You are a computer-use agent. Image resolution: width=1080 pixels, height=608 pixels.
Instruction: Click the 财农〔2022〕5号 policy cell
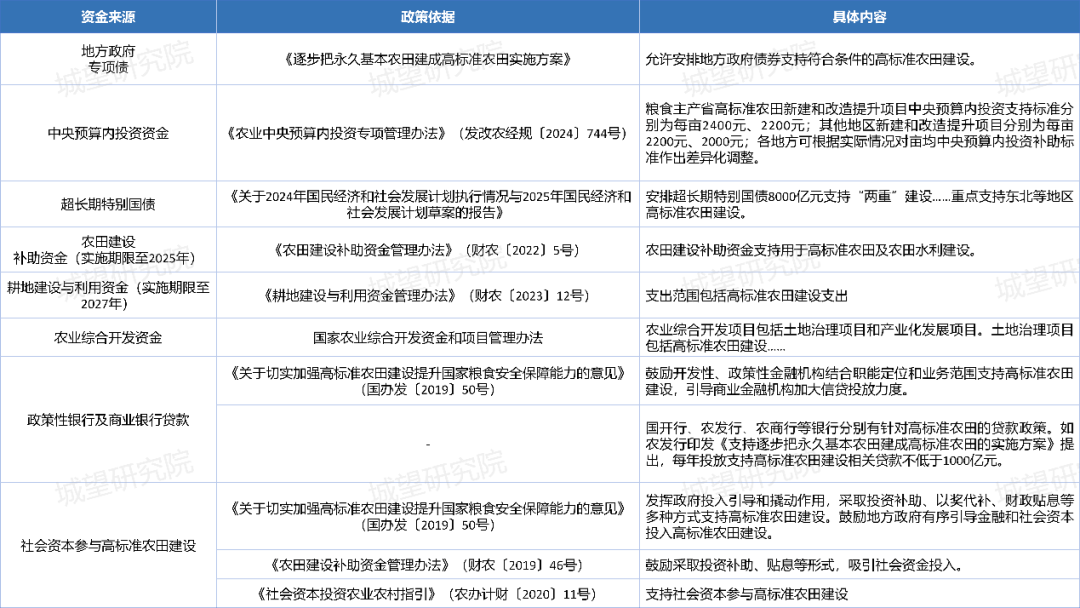click(427, 250)
